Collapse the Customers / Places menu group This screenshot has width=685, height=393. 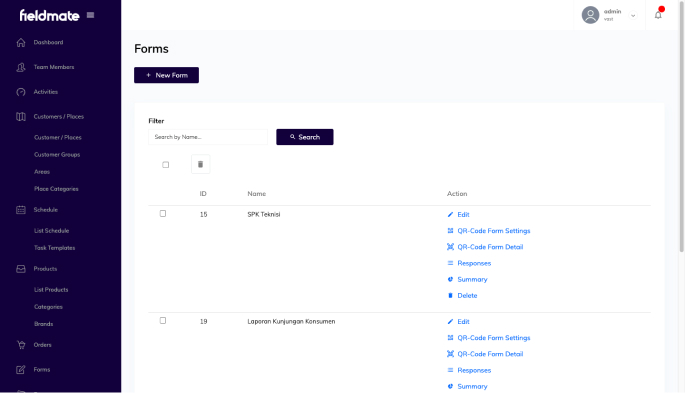pyautogui.click(x=60, y=117)
